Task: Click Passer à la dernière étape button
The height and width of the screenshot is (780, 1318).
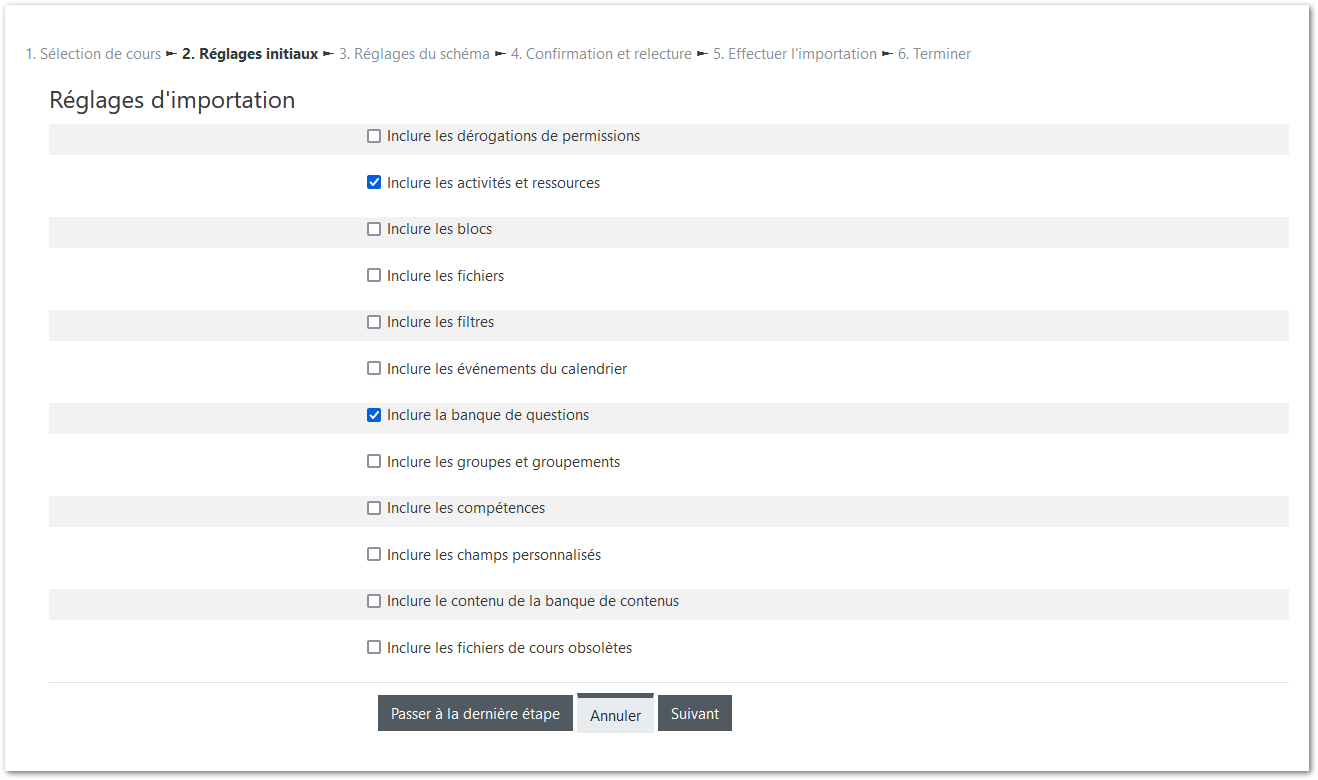Action: [x=475, y=714]
